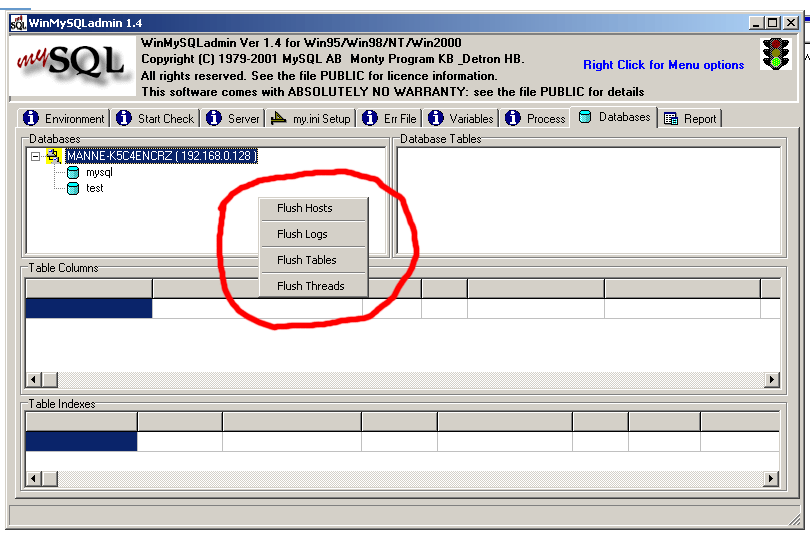810x533 pixels.
Task: Close the WinMySQLadmin window
Action: pos(791,23)
